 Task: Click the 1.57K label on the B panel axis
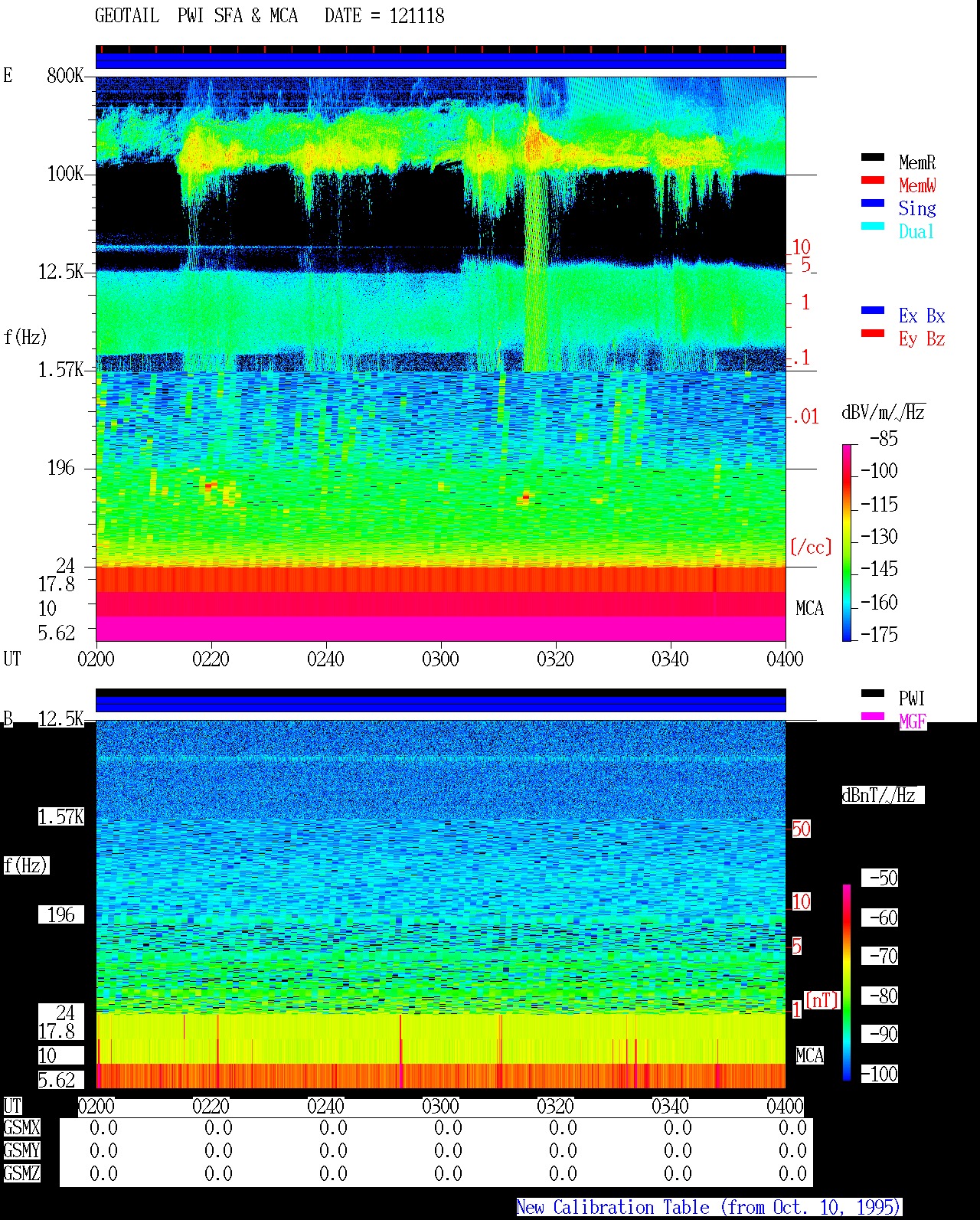tap(61, 817)
